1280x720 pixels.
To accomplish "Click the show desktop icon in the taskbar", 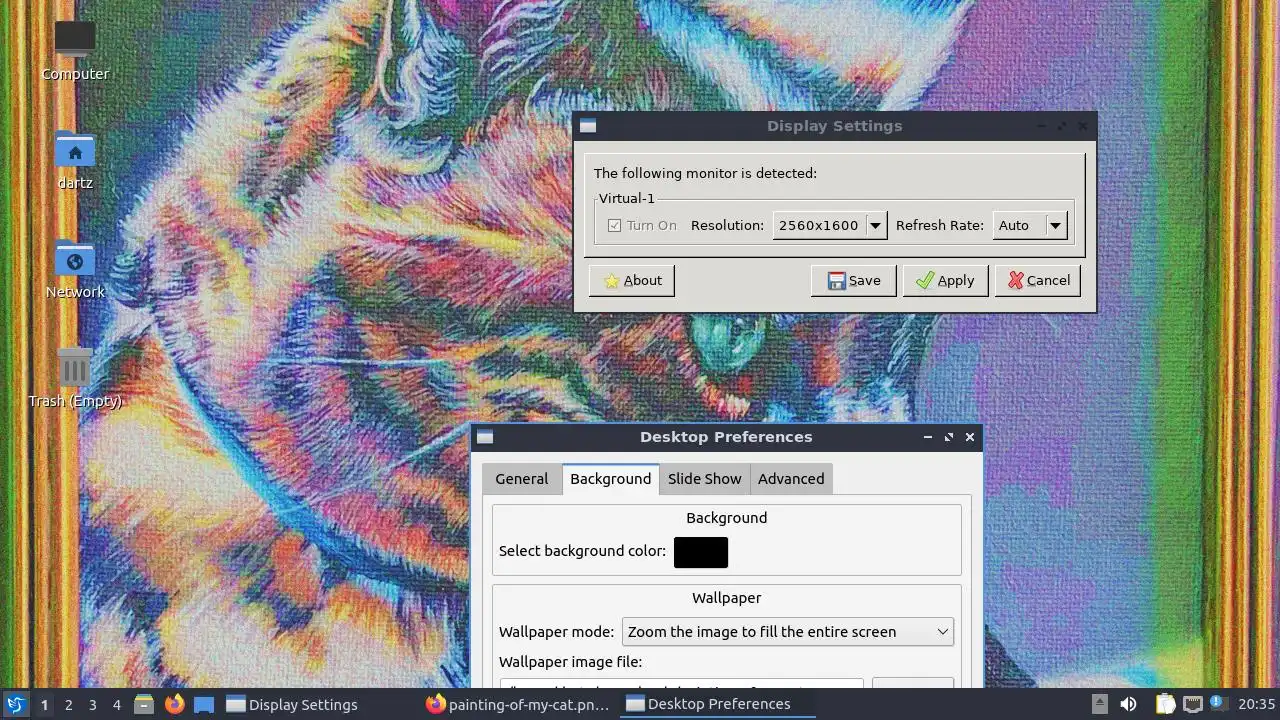I will (x=204, y=704).
